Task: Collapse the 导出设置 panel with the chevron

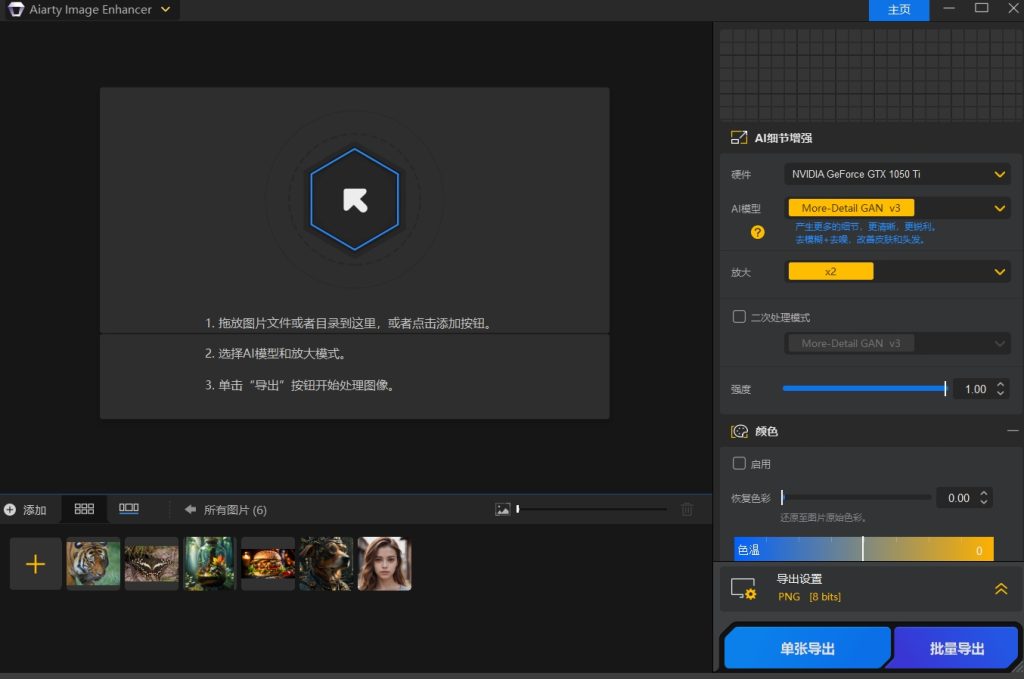Action: tap(1000, 589)
